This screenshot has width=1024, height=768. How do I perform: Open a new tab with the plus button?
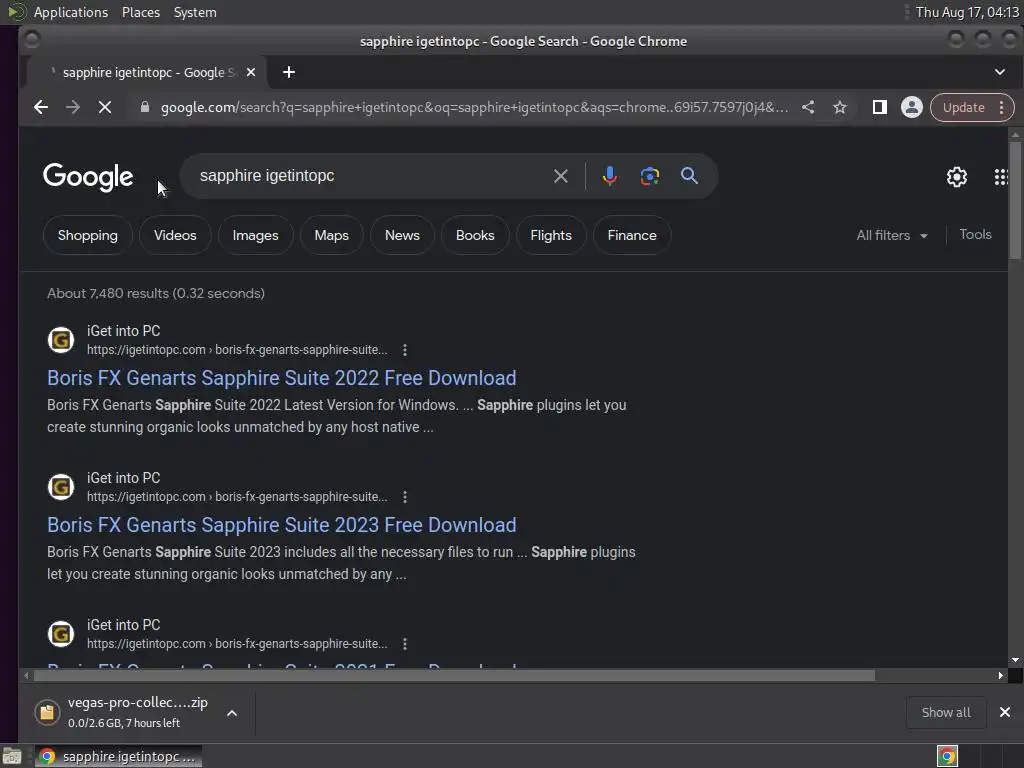[289, 72]
